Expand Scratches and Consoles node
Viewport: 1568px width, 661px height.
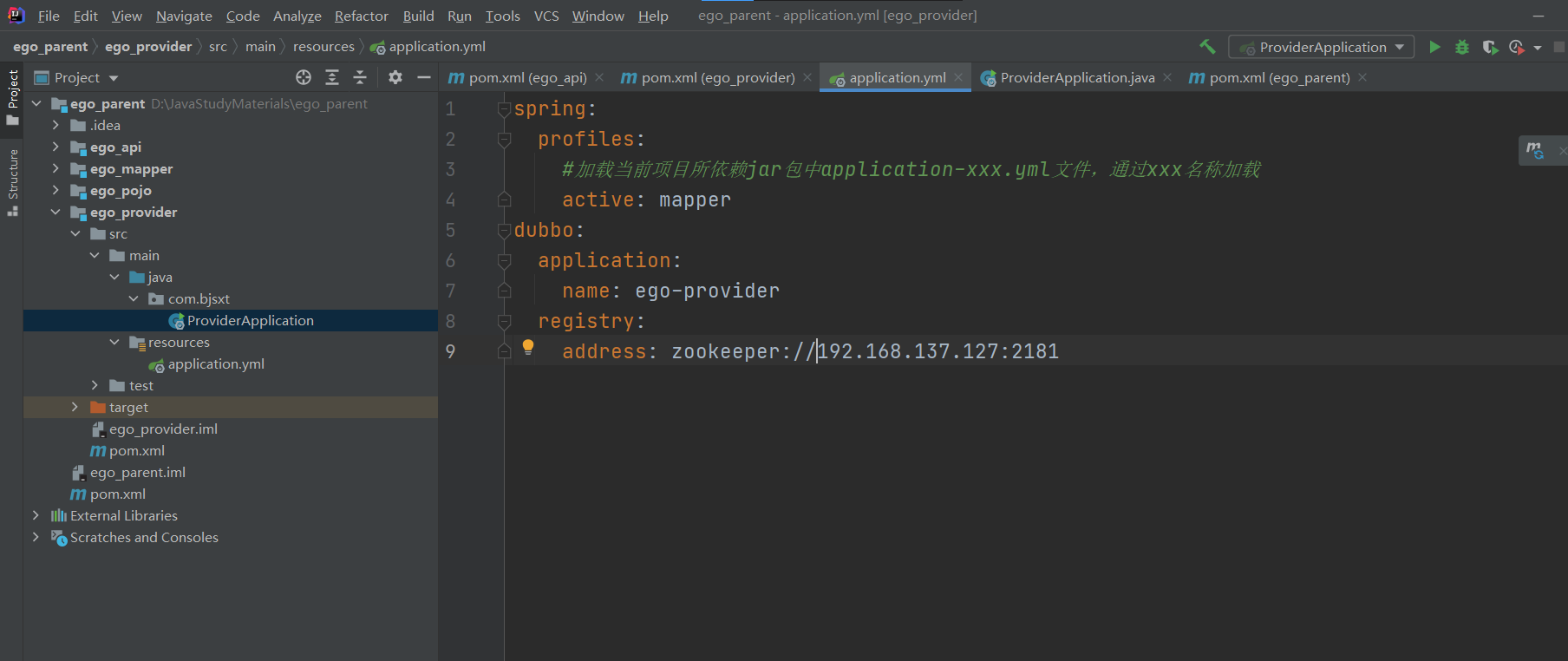(x=36, y=537)
